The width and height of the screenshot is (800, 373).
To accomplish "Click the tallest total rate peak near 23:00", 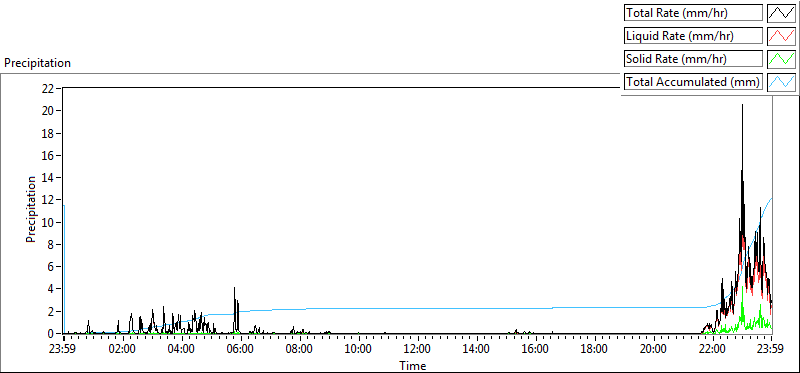I will tap(742, 106).
